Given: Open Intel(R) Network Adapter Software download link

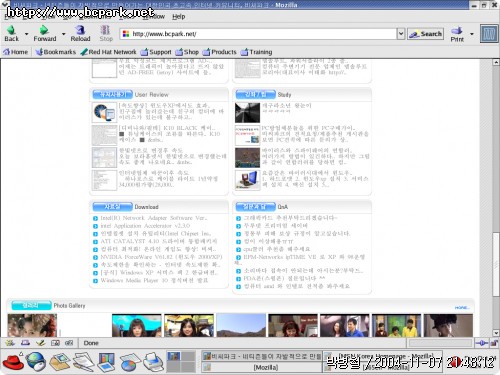Looking at the screenshot, I should point(153,218).
